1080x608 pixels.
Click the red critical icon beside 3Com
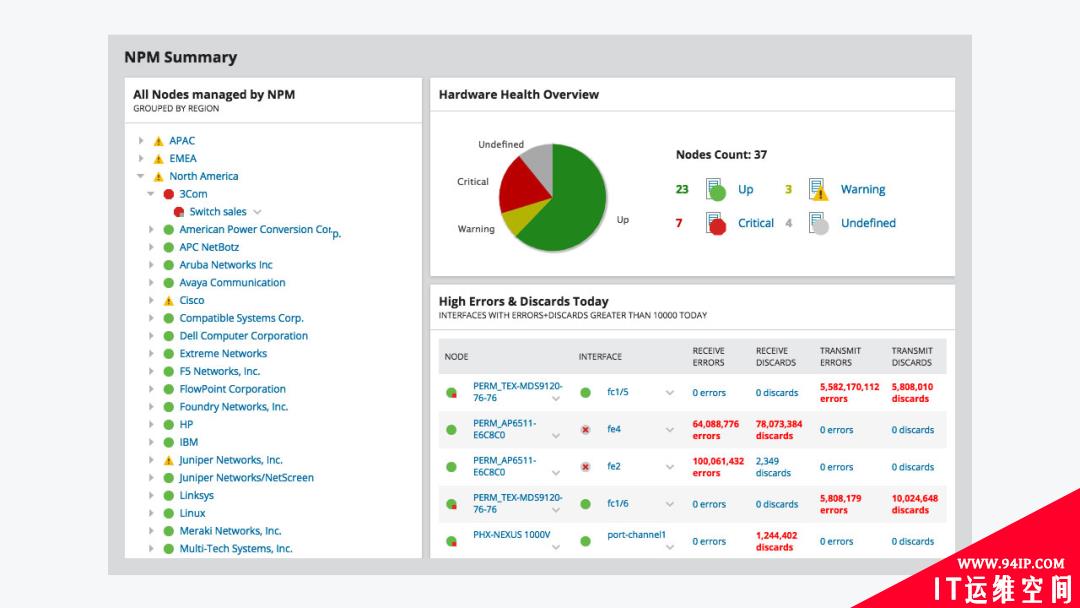[169, 194]
